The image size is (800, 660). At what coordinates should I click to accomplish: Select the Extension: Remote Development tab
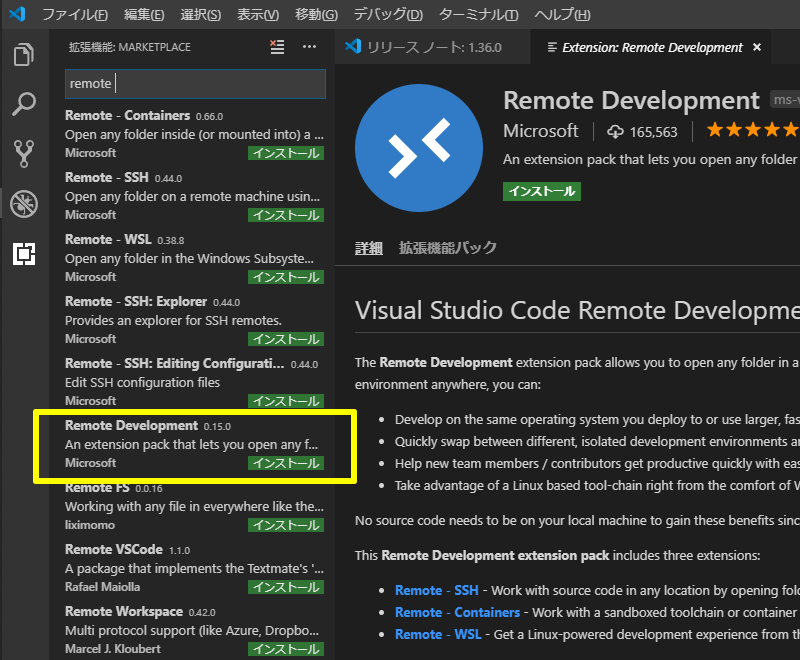click(x=651, y=47)
